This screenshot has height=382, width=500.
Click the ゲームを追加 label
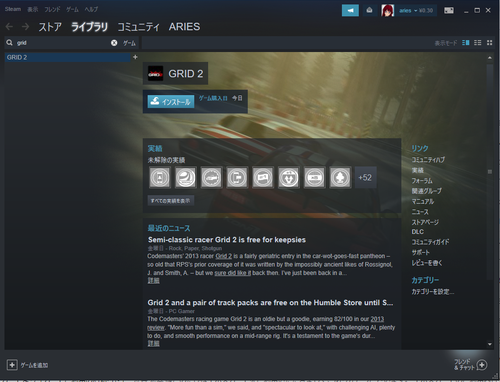pyautogui.click(x=34, y=365)
